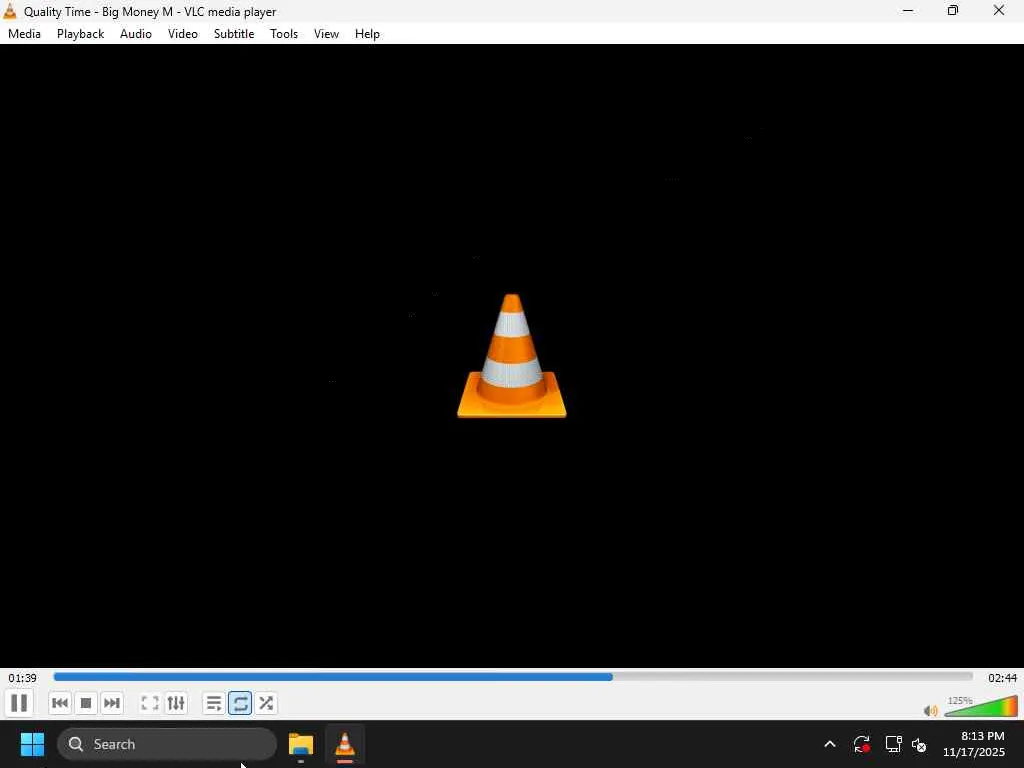
Task: Open the Playback menu
Action: click(80, 34)
